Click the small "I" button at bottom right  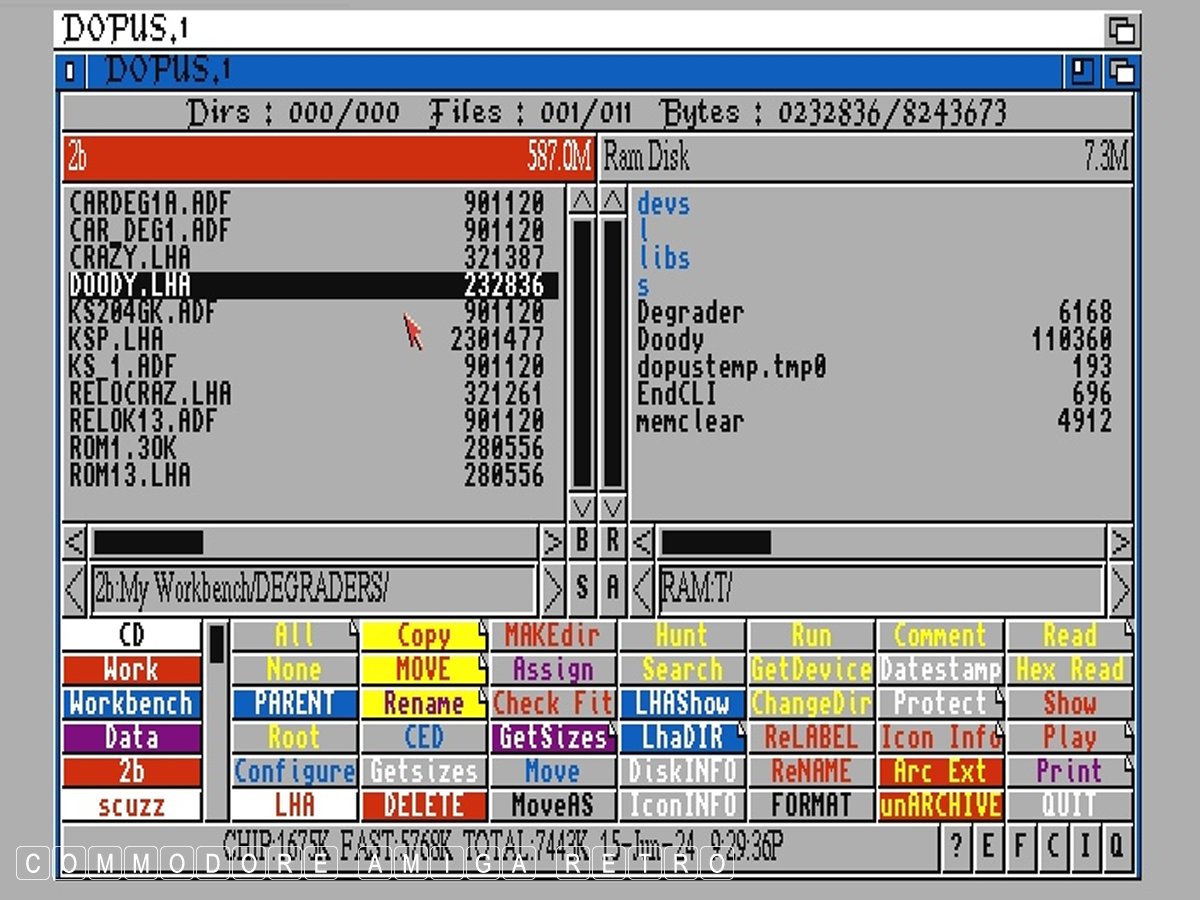(1084, 846)
